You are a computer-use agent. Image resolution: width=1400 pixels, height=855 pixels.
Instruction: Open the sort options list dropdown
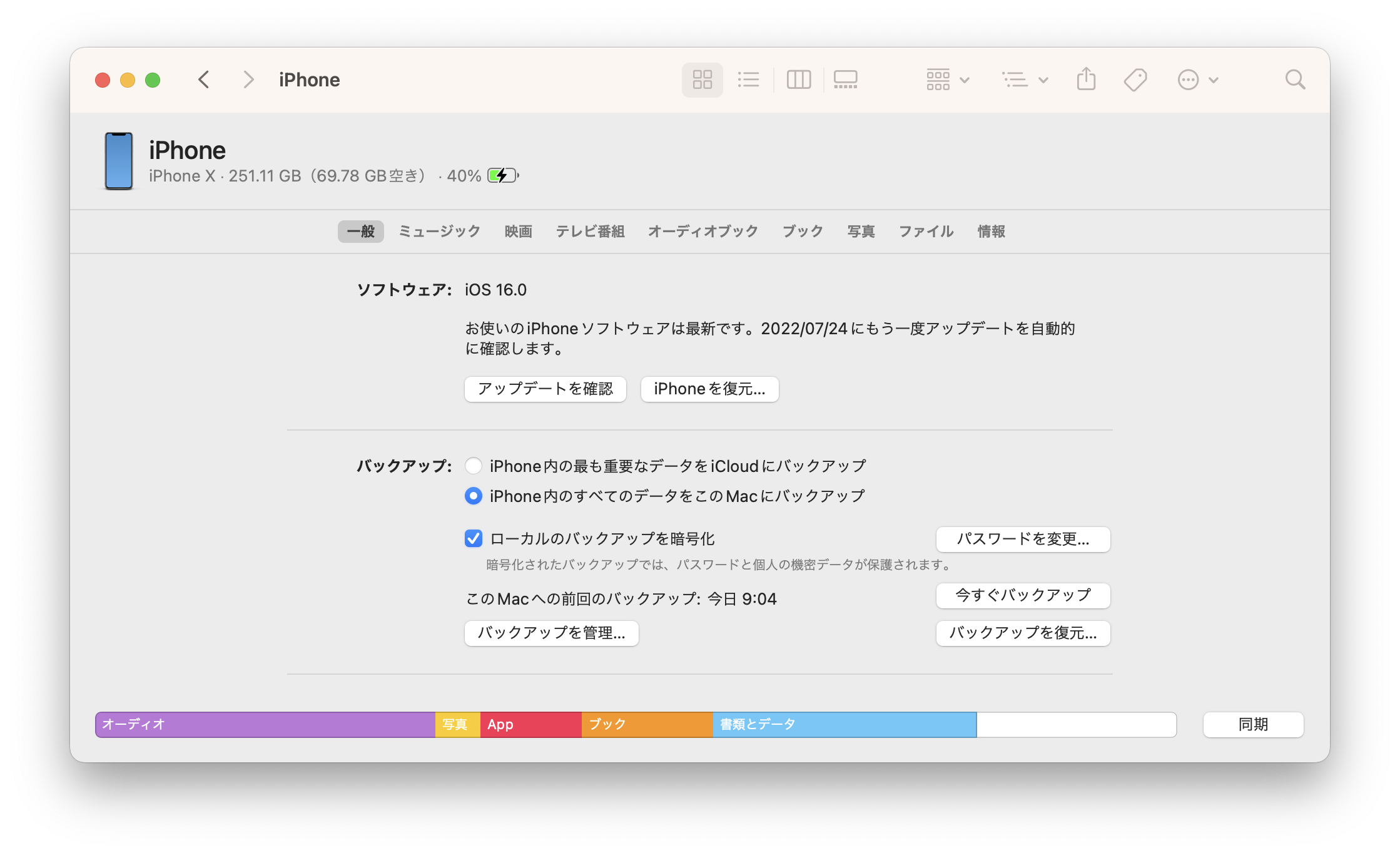pyautogui.click(x=1025, y=79)
